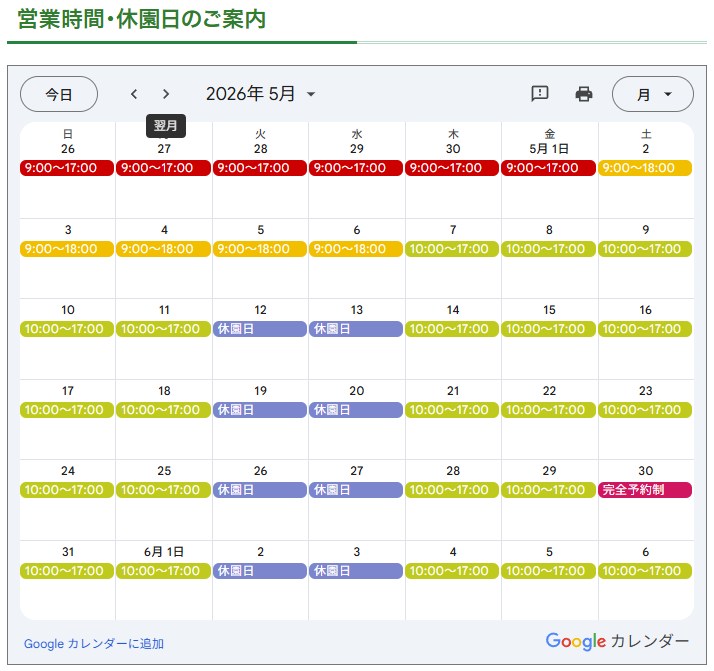This screenshot has width=714, height=671.
Task: Open the 9:00～18:00 event on May 2
Action: pos(645,168)
